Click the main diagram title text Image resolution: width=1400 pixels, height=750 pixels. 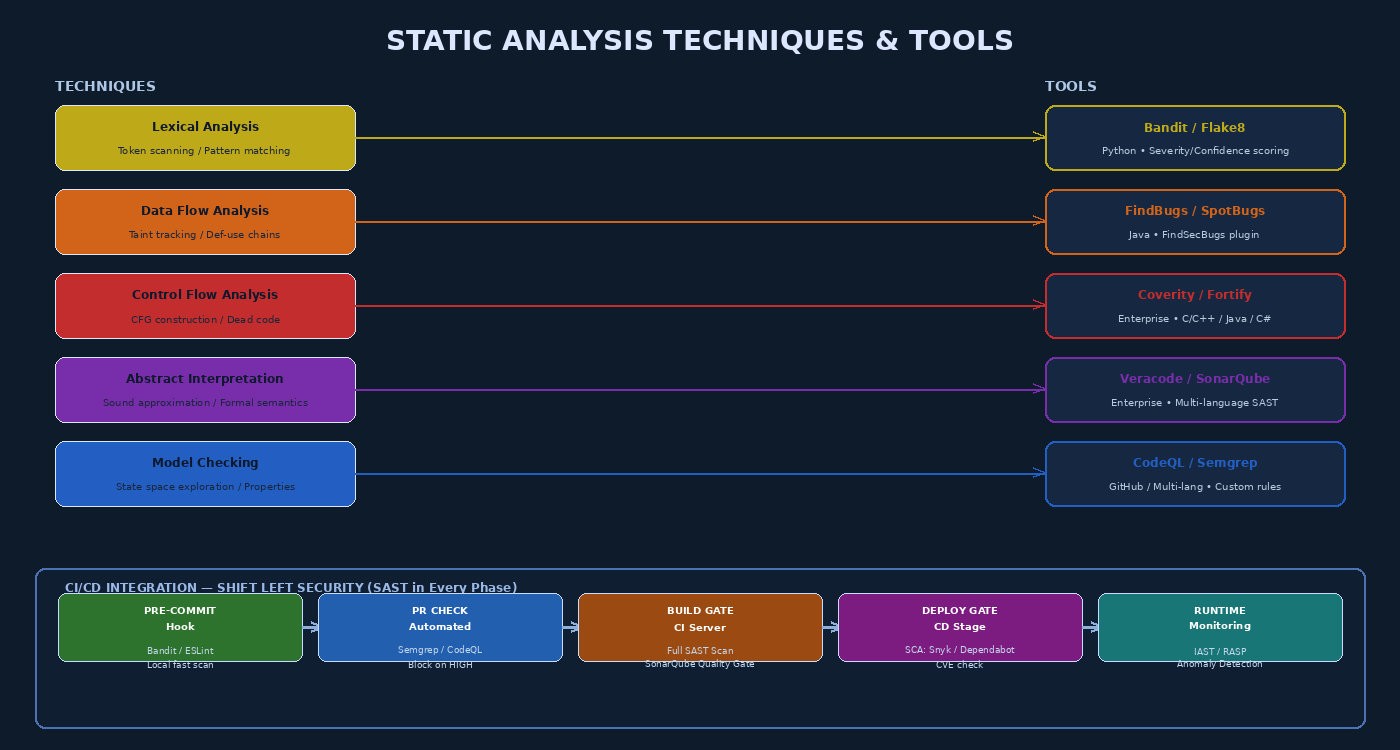click(700, 41)
